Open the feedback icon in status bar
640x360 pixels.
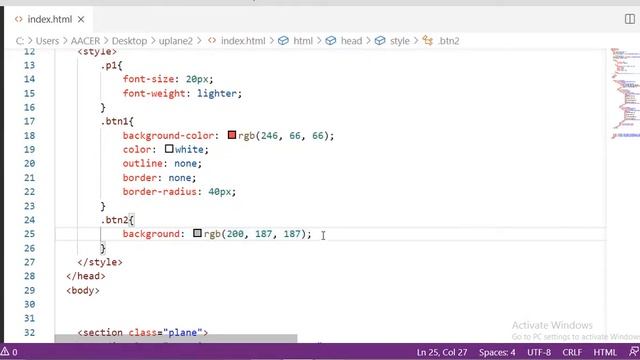click(633, 352)
